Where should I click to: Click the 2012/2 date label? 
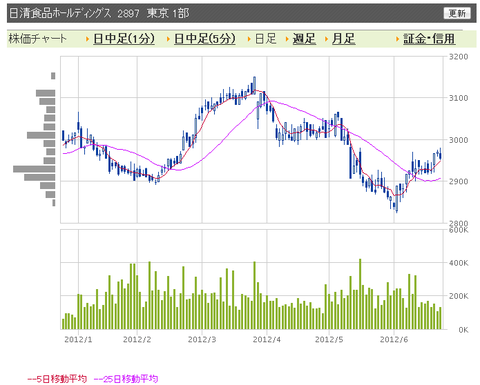pos(137,340)
